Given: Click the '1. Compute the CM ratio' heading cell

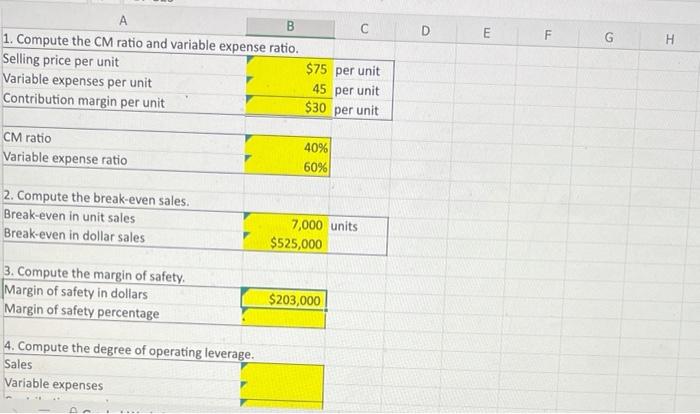Looking at the screenshot, I should click(150, 43).
